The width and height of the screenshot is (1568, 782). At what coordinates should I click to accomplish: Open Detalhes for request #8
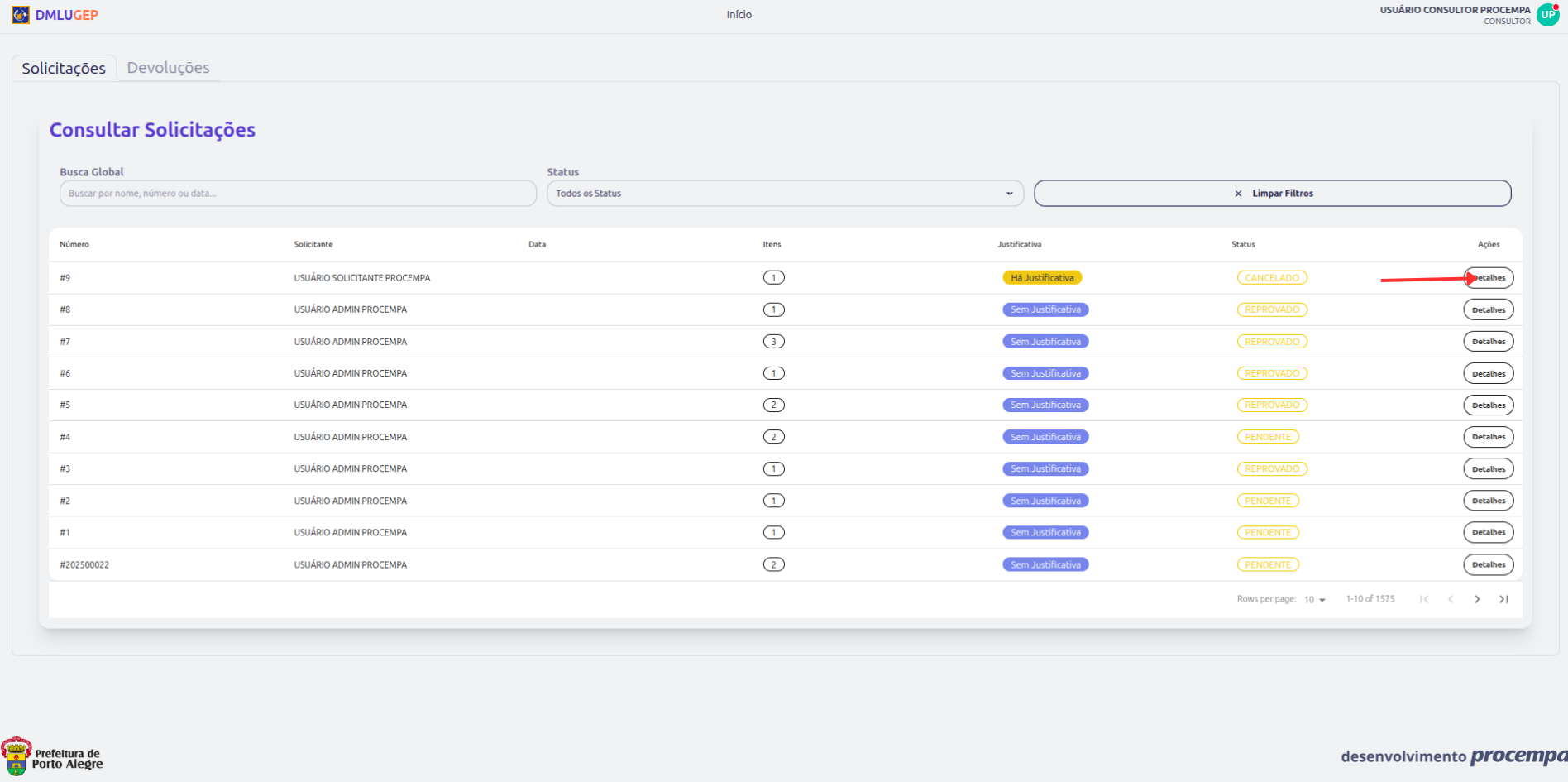tap(1488, 310)
